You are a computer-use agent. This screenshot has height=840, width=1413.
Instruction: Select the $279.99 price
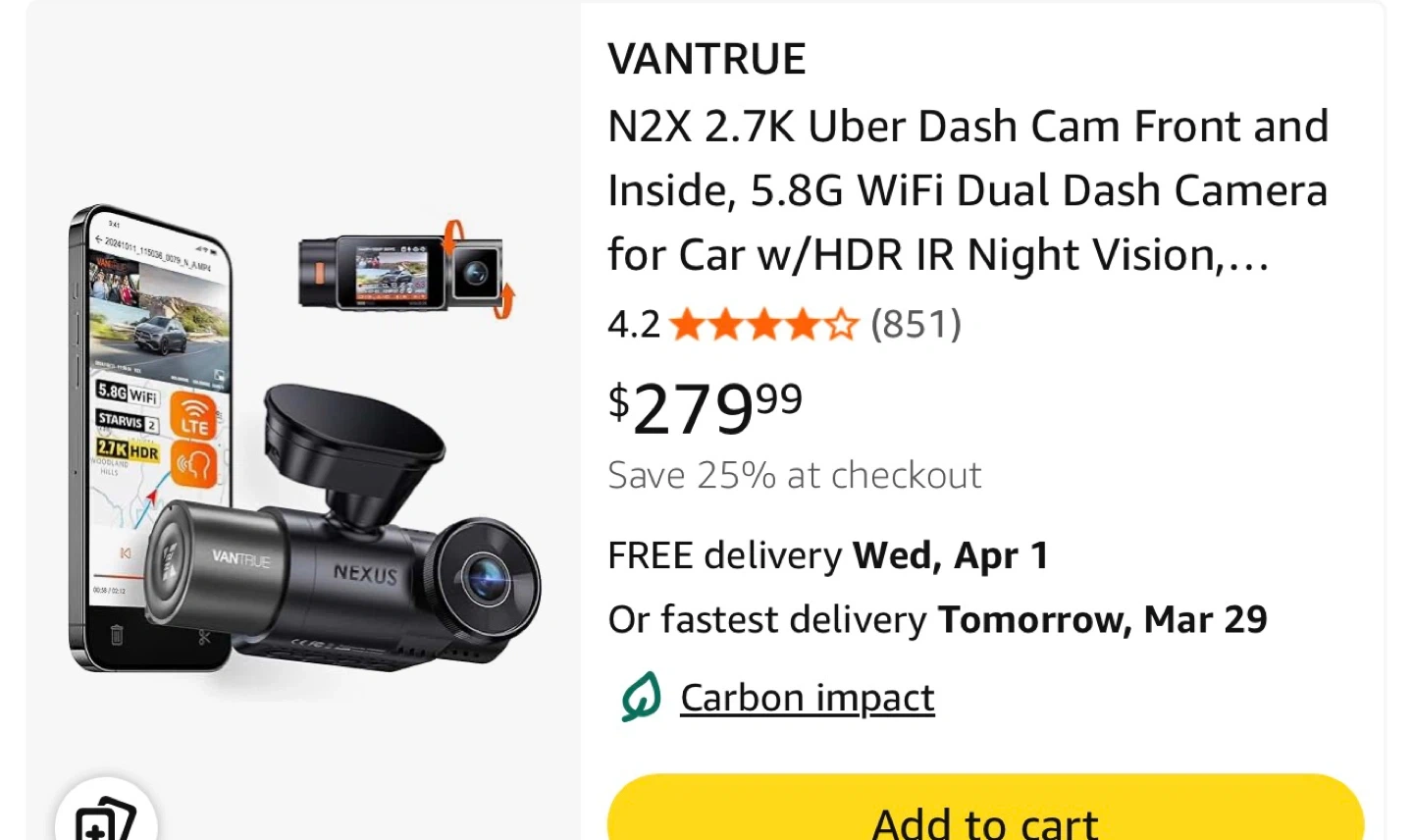(705, 407)
